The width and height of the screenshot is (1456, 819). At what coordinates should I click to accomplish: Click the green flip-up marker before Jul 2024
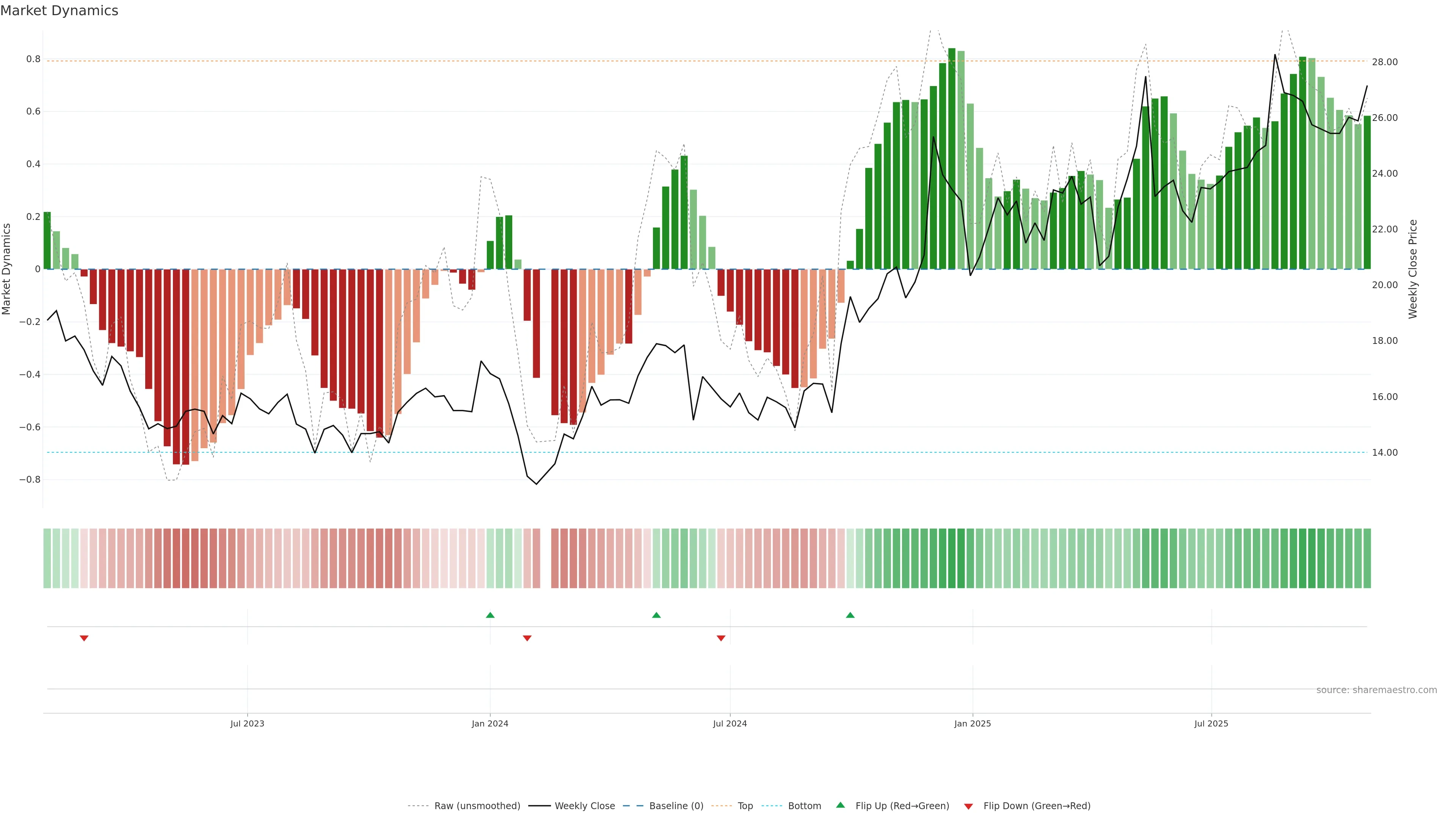pos(656,615)
